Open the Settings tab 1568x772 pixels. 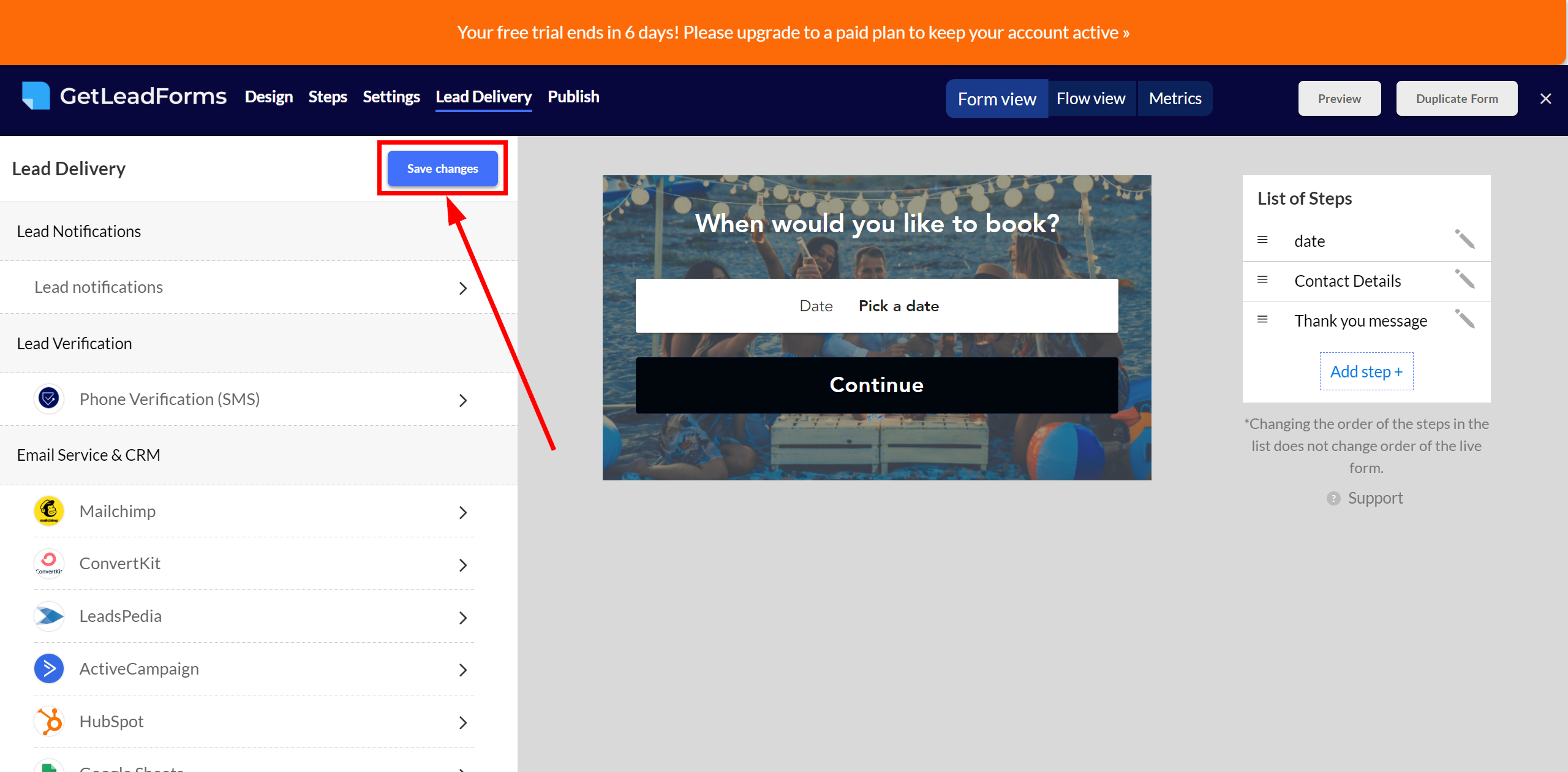(x=391, y=97)
